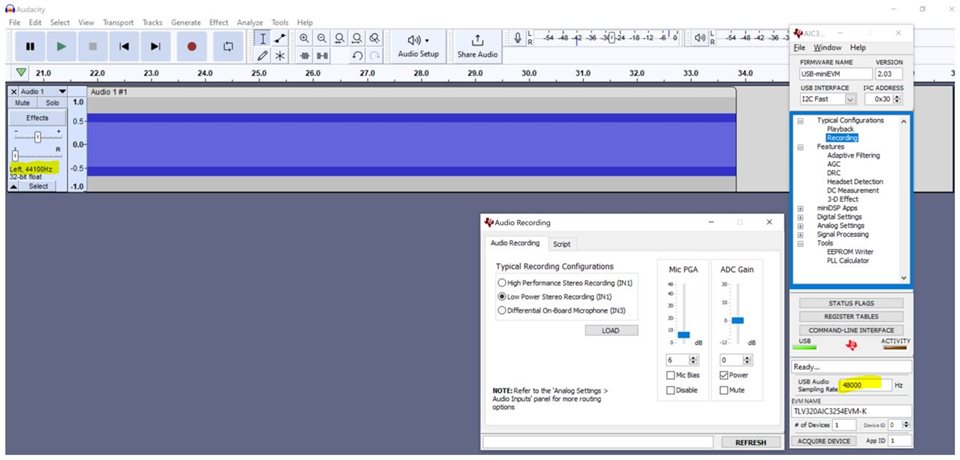Open the Audio Setup dropdown
The image size is (960, 460).
point(418,46)
